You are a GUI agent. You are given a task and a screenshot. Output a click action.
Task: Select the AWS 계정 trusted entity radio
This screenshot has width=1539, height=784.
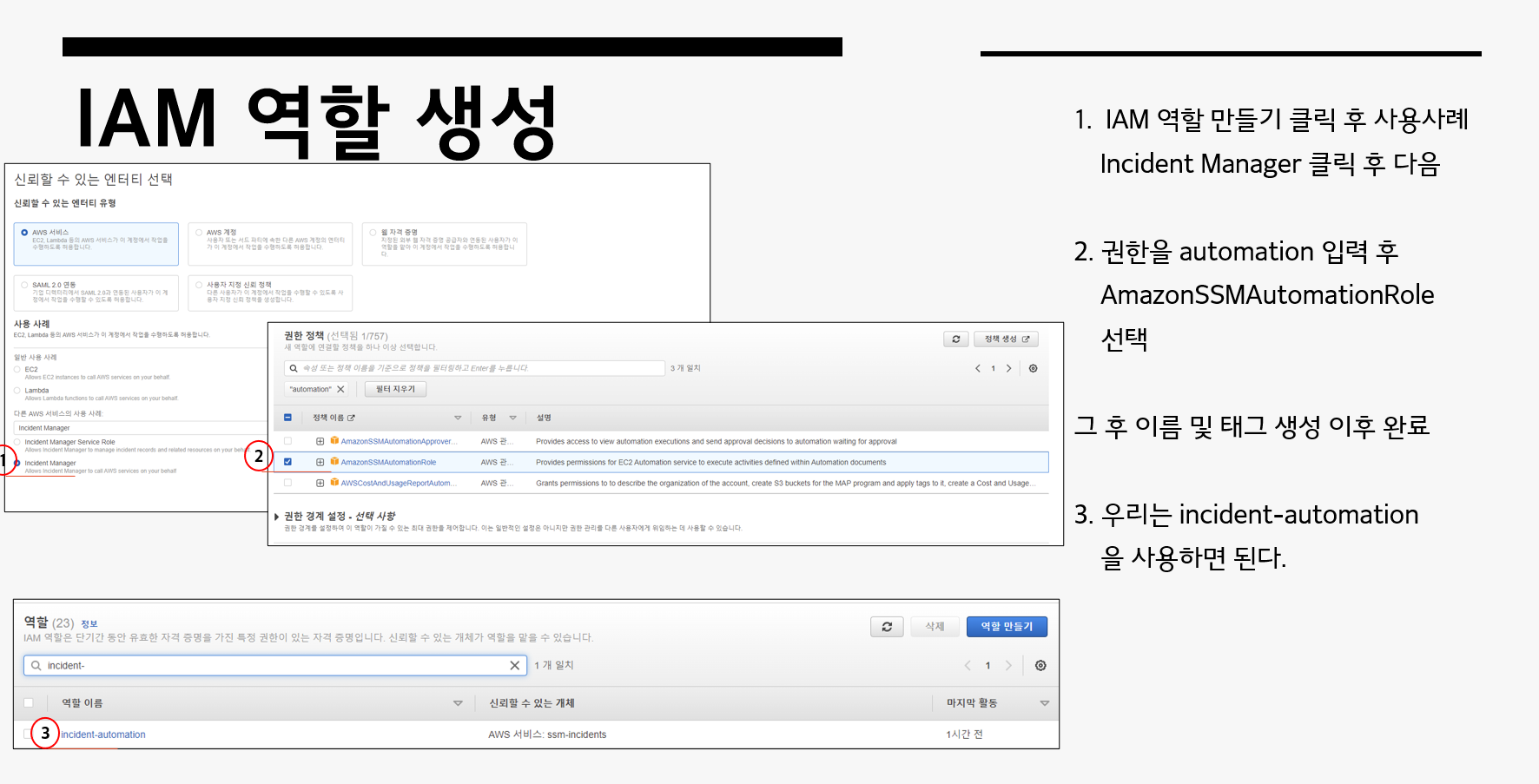coord(199,233)
